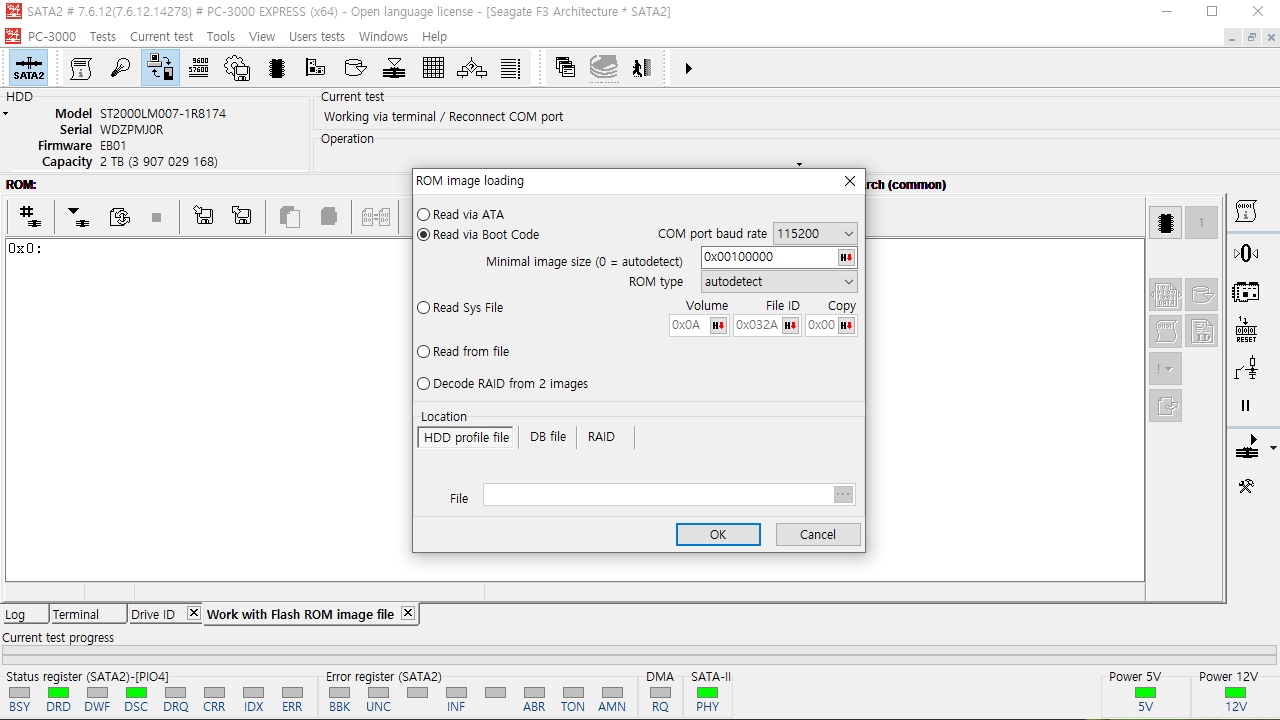The width and height of the screenshot is (1280, 720).
Task: Open the Users tests menu
Action: coord(317,36)
